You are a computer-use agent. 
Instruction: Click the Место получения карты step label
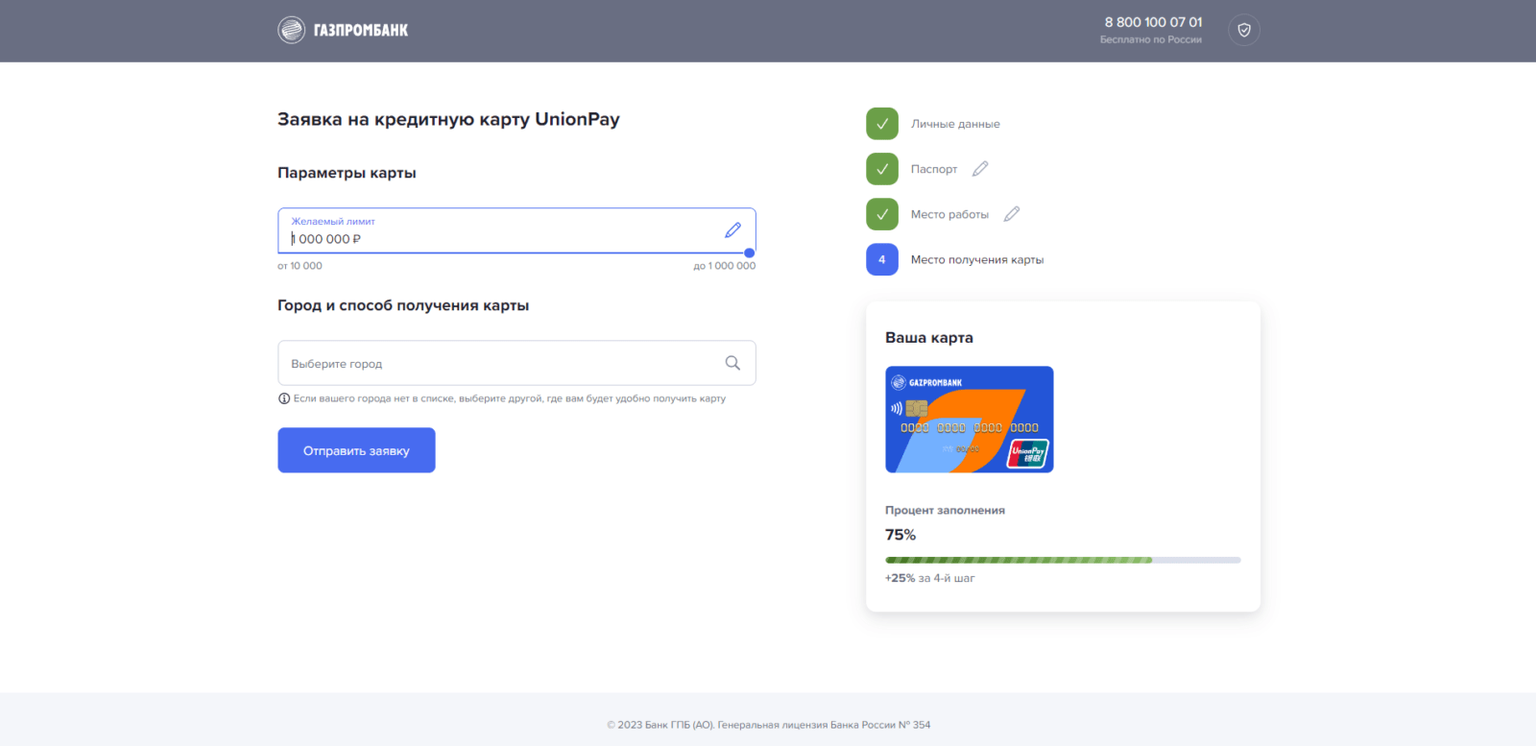coord(977,259)
